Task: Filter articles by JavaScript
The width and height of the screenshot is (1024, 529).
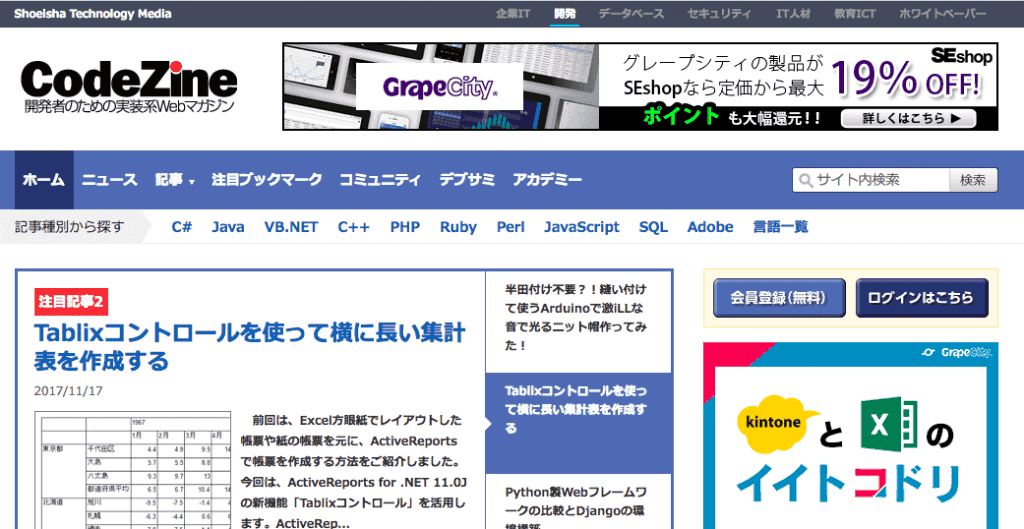Action: pyautogui.click(x=581, y=227)
